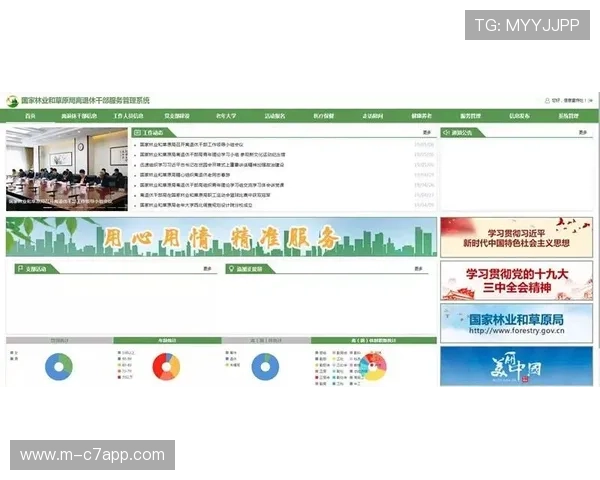Select the 性别统计 chart tab
Screen dimensions: 600x480
tap(60, 340)
